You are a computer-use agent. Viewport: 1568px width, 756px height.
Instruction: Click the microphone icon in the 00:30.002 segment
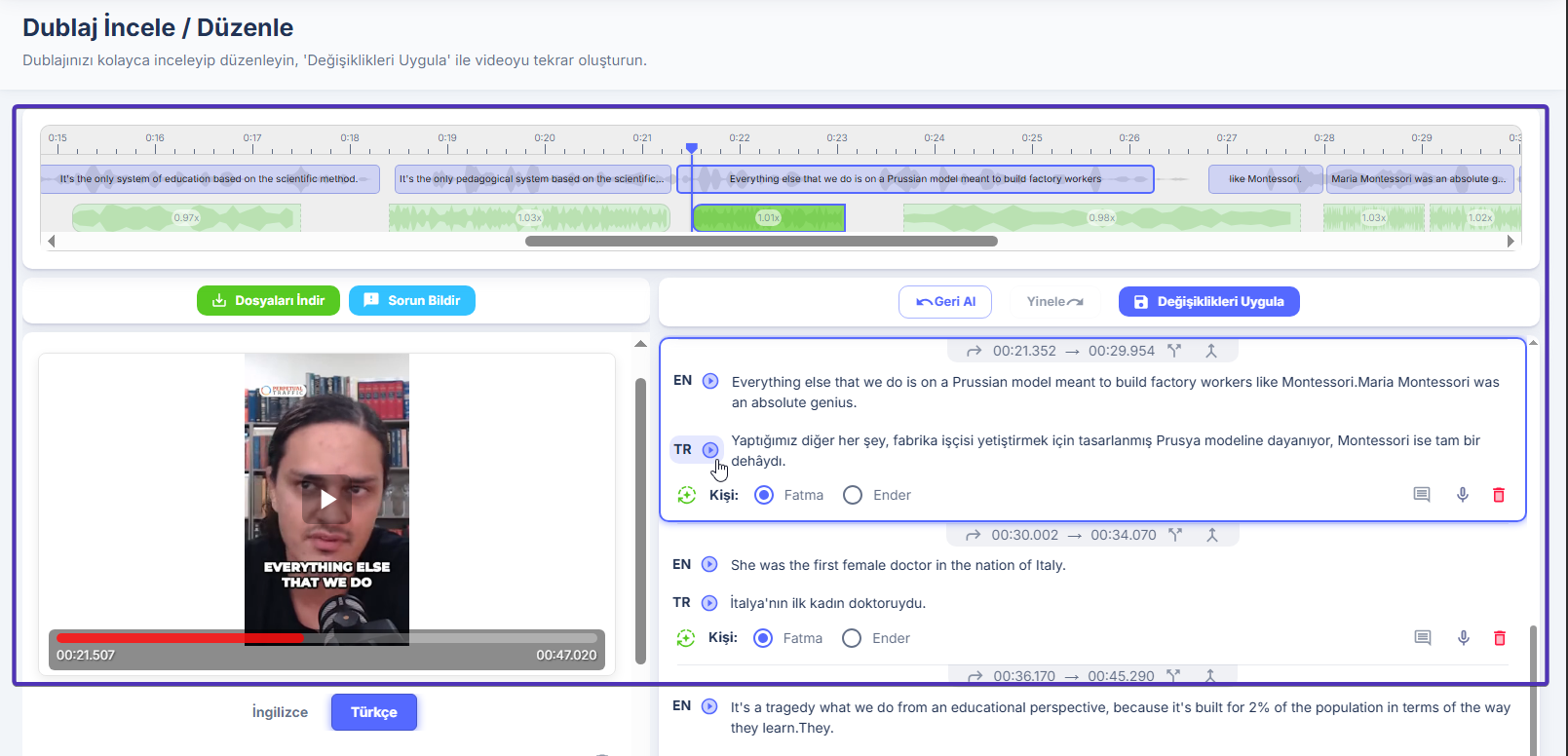1463,638
